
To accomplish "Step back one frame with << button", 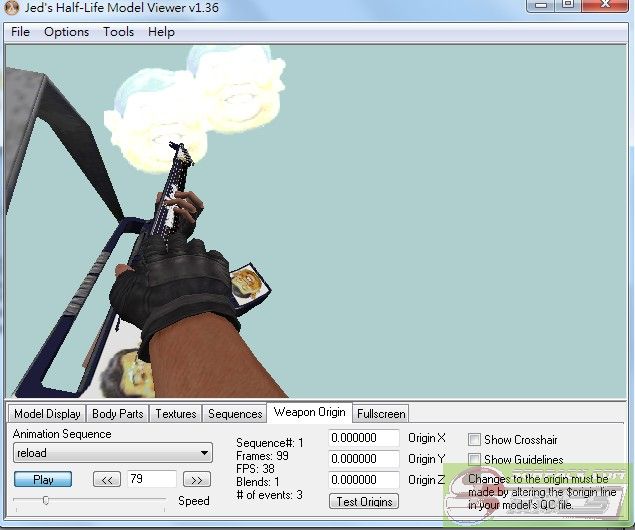I will pyautogui.click(x=106, y=480).
